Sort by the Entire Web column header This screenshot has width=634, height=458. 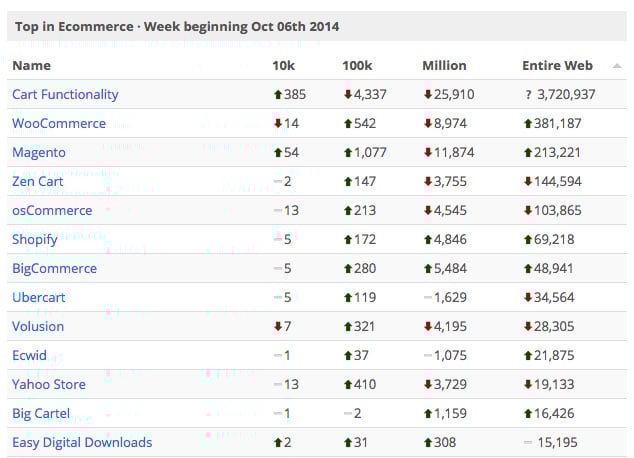(x=557, y=65)
